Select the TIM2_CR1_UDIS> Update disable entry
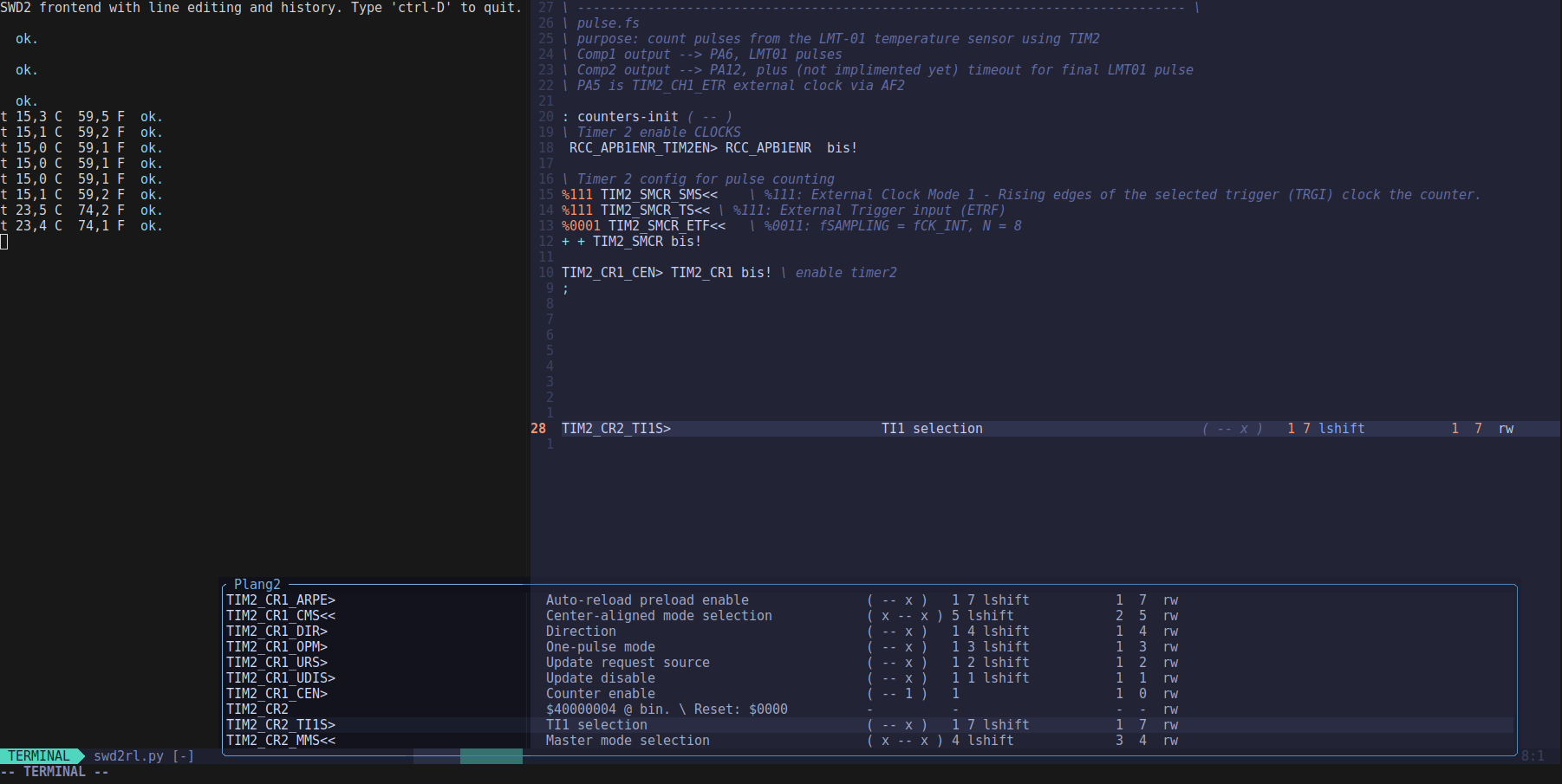The image size is (1562, 784). click(281, 678)
